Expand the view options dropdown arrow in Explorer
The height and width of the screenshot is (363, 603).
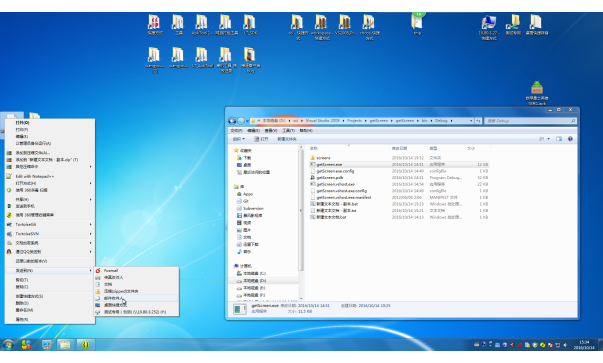548,139
